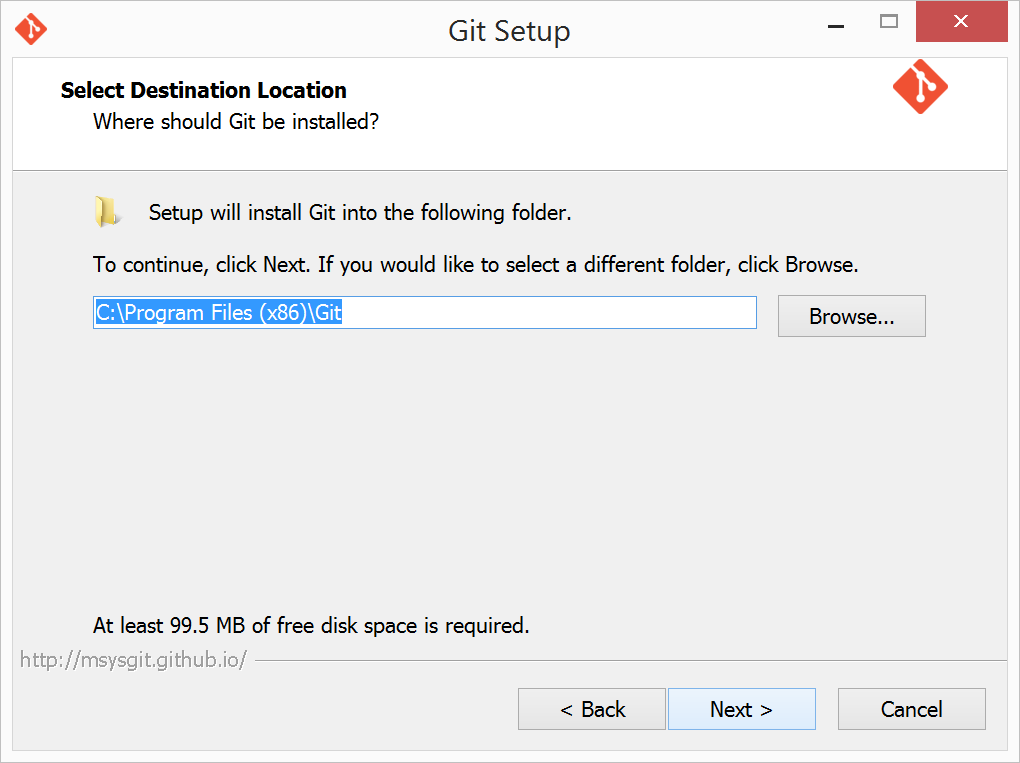Click the Git Setup title bar text

tap(509, 31)
